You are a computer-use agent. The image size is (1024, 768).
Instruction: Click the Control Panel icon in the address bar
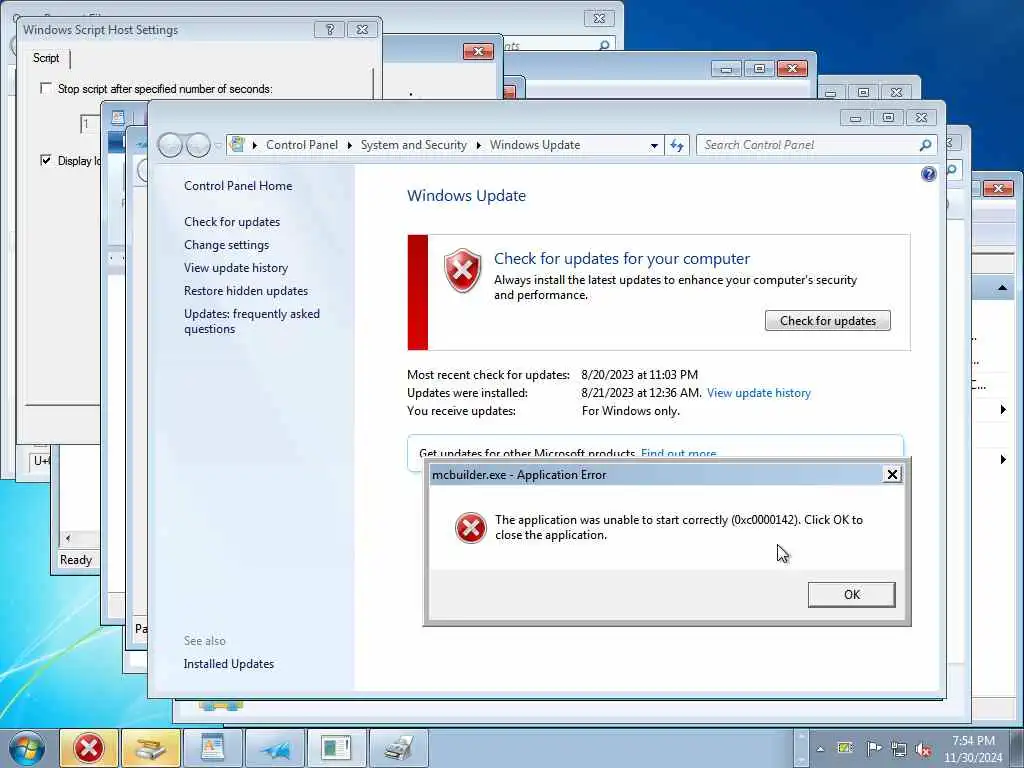[x=238, y=144]
